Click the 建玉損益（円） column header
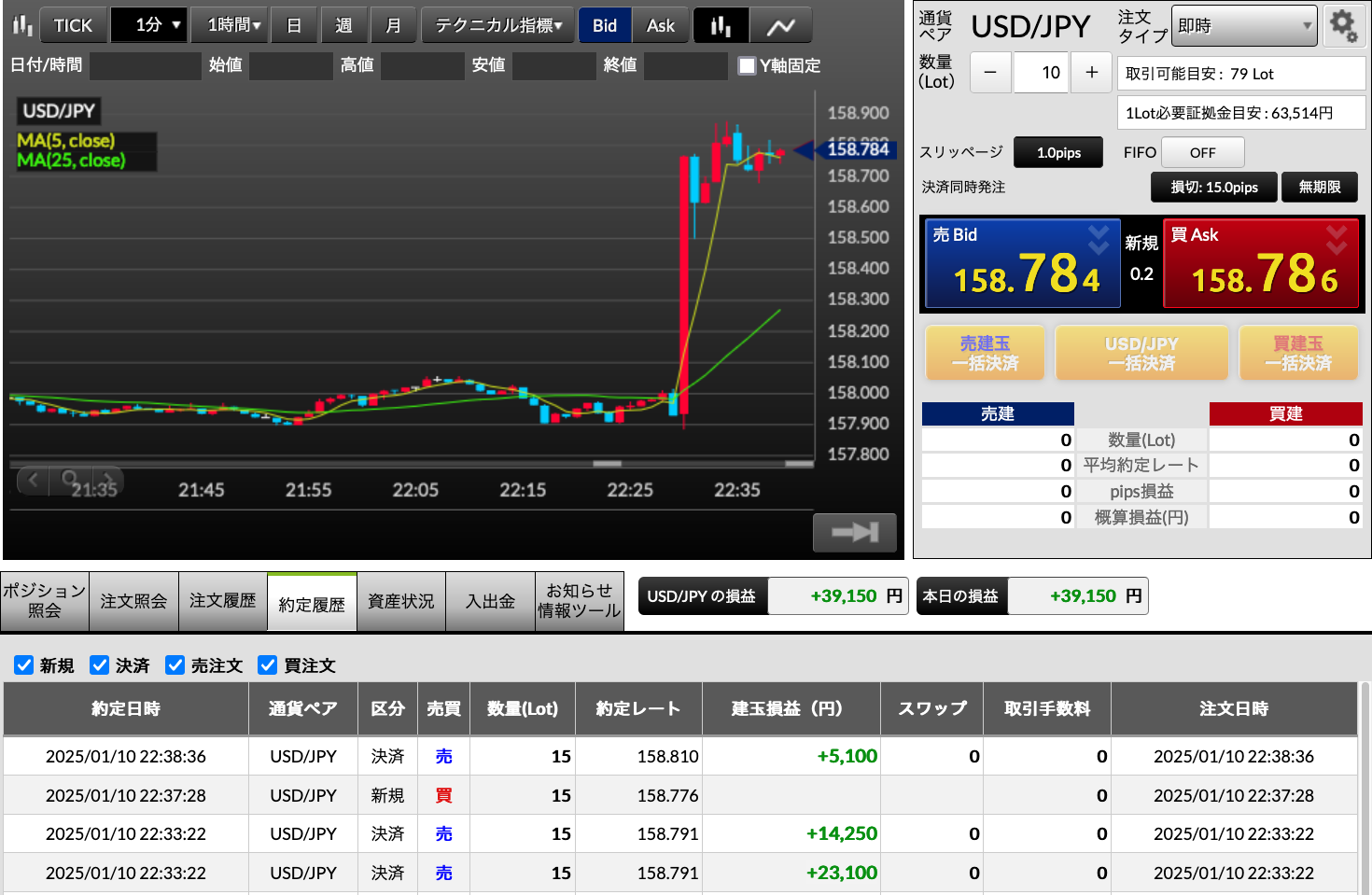This screenshot has width=1372, height=895. pos(791,708)
